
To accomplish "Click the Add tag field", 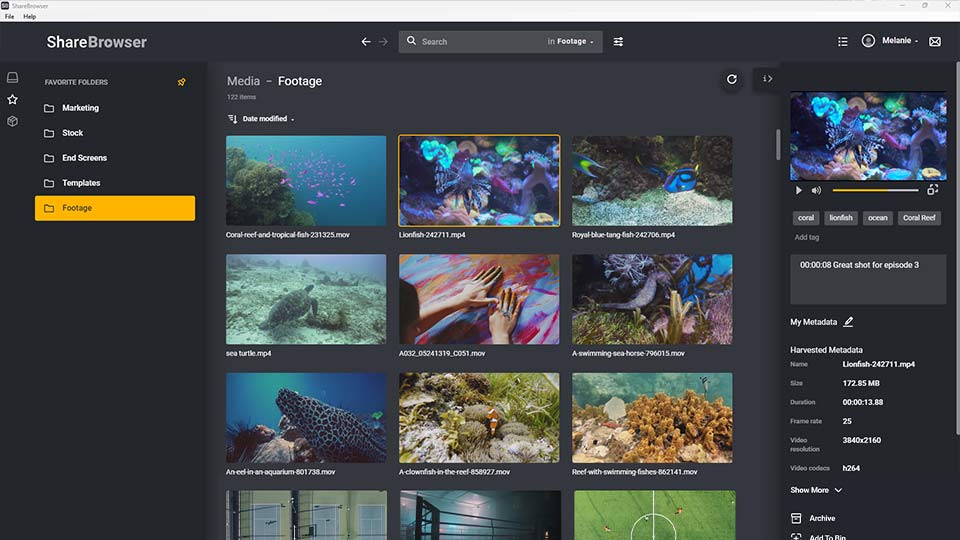I will tap(806, 237).
